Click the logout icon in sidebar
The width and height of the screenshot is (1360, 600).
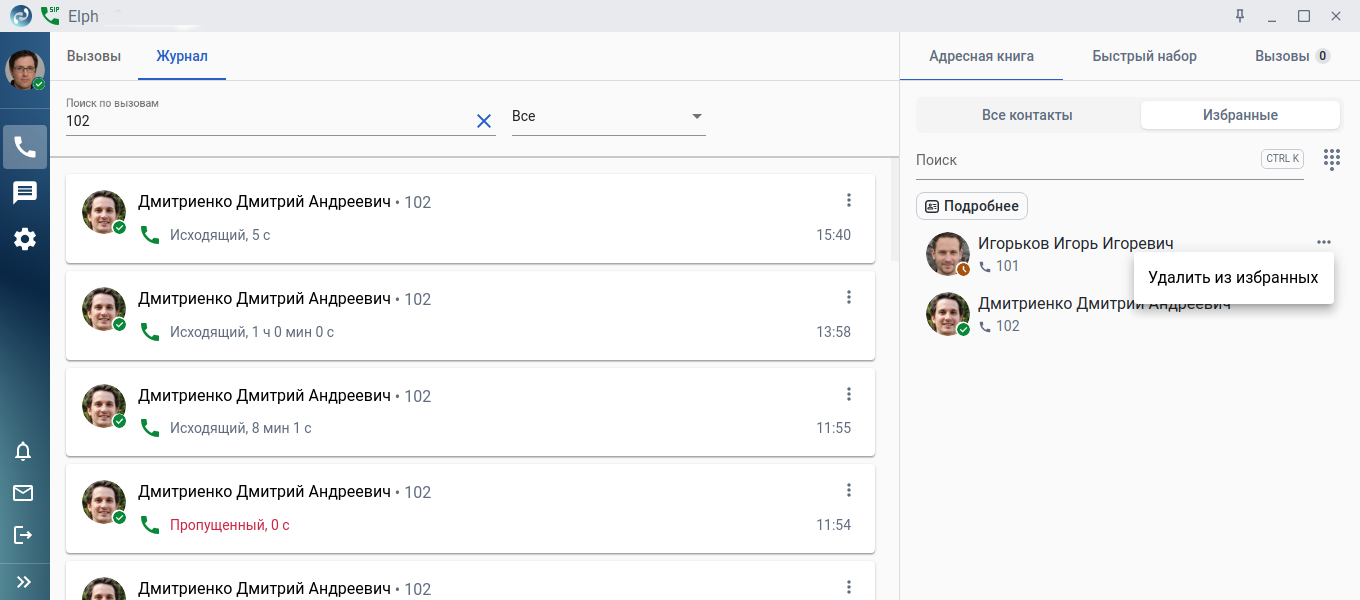[x=23, y=535]
